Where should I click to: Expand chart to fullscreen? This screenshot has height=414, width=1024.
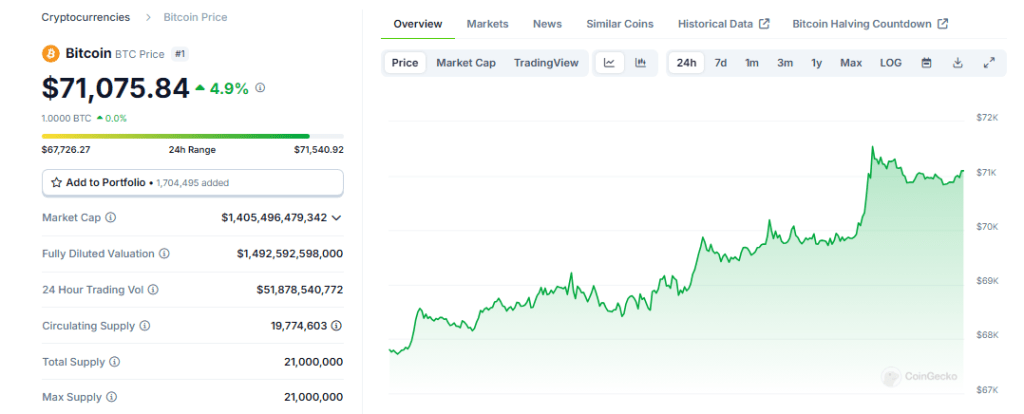click(x=989, y=63)
